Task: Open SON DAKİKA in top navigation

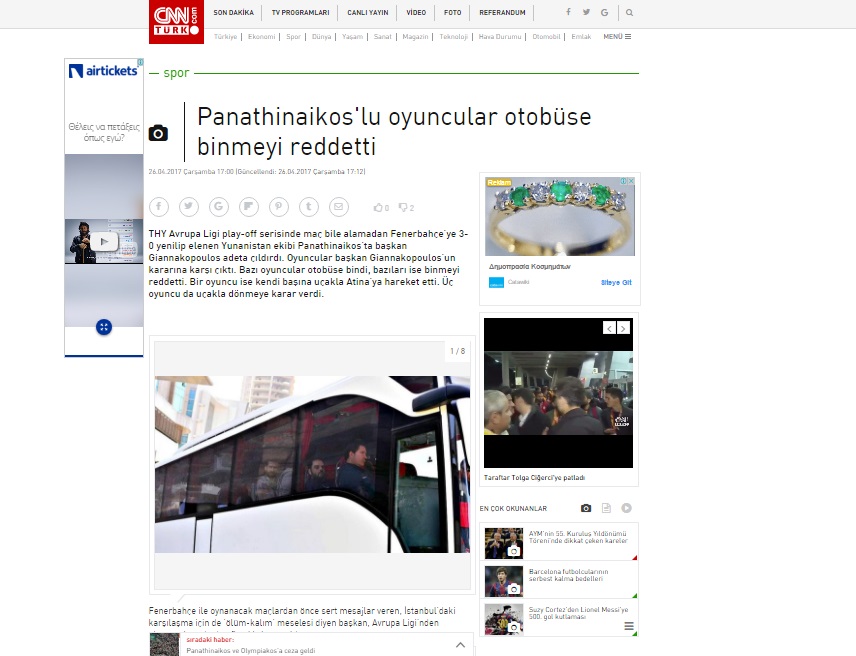Action: point(234,13)
